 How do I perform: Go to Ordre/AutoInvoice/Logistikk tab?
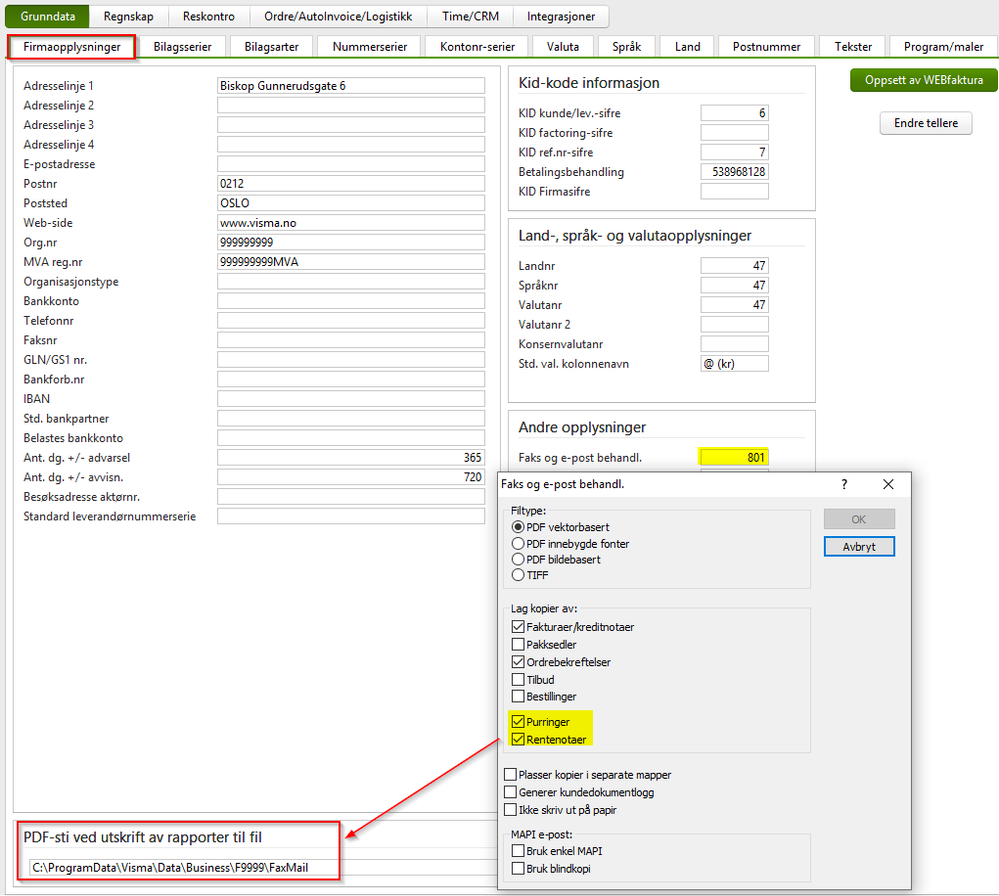(x=338, y=17)
